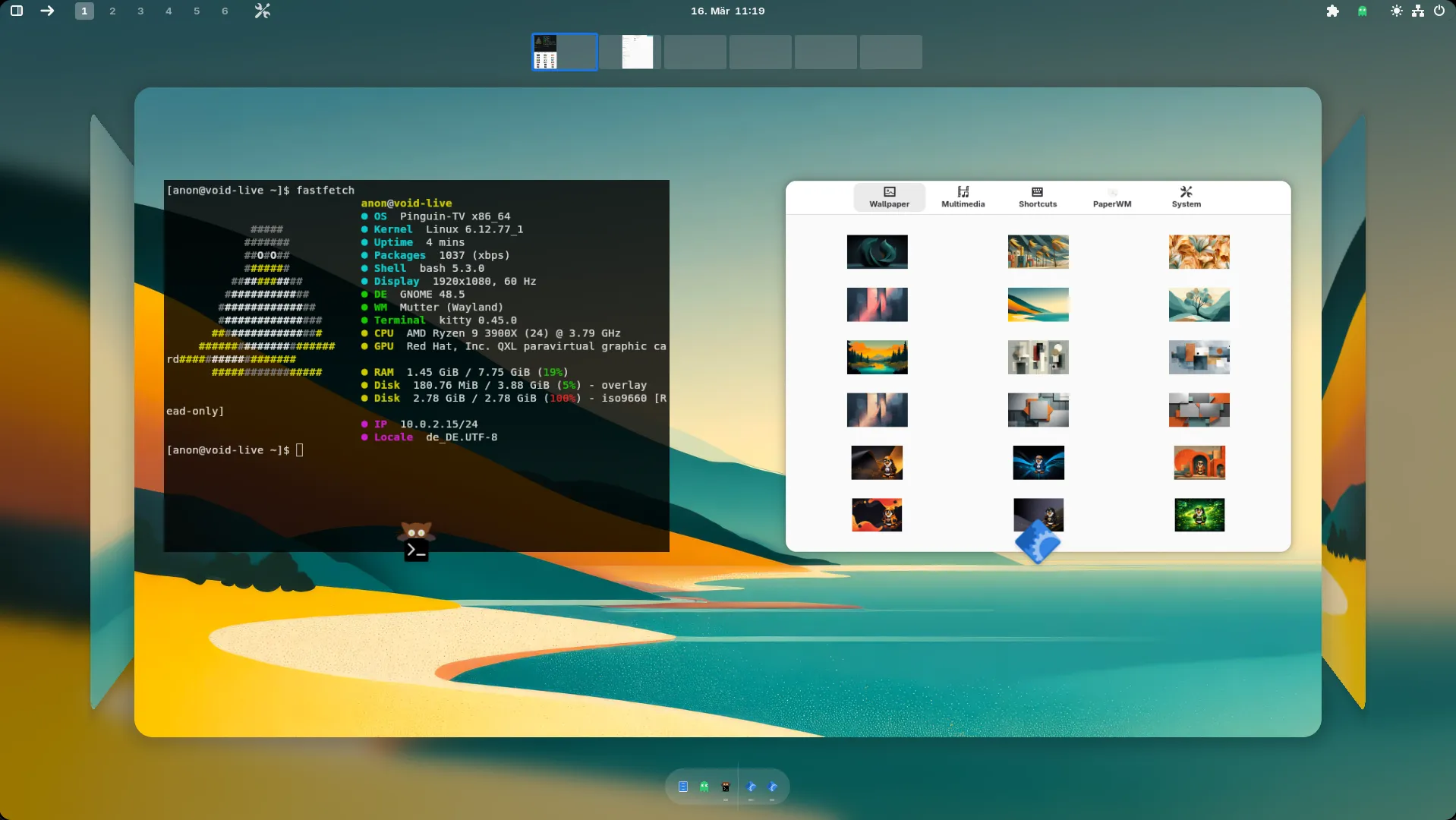Click the puzzle piece extensions icon
The height and width of the screenshot is (820, 1456).
click(x=1332, y=11)
